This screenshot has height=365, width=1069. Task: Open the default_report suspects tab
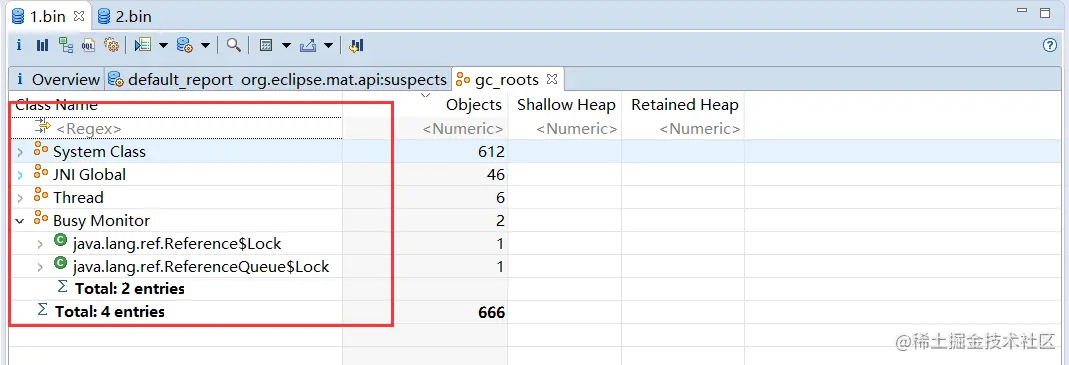tap(278, 79)
